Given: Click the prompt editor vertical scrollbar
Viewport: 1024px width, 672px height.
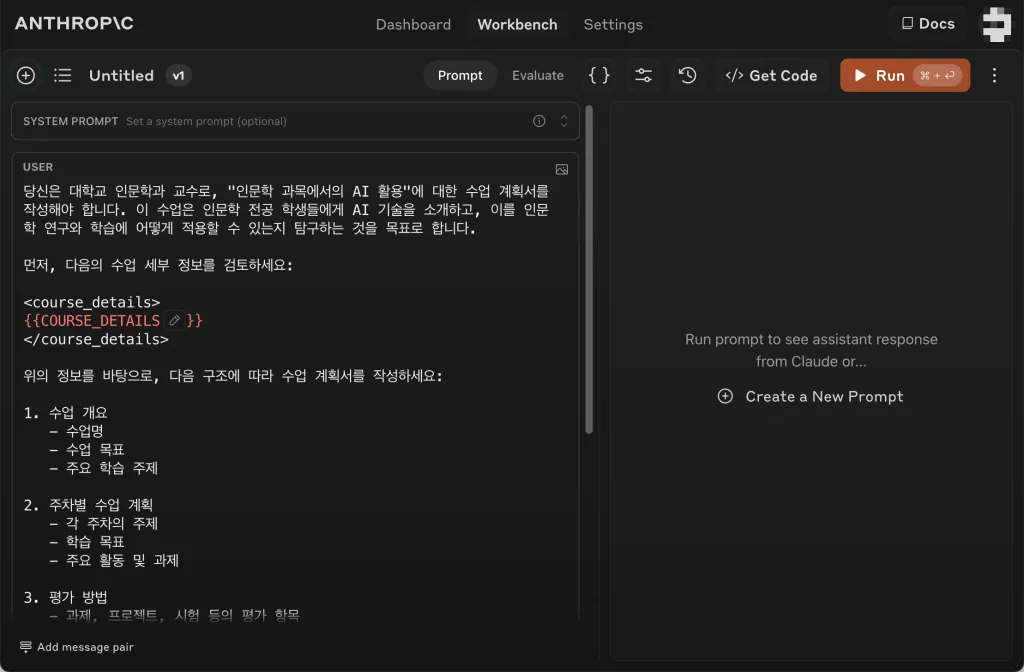Looking at the screenshot, I should [589, 270].
